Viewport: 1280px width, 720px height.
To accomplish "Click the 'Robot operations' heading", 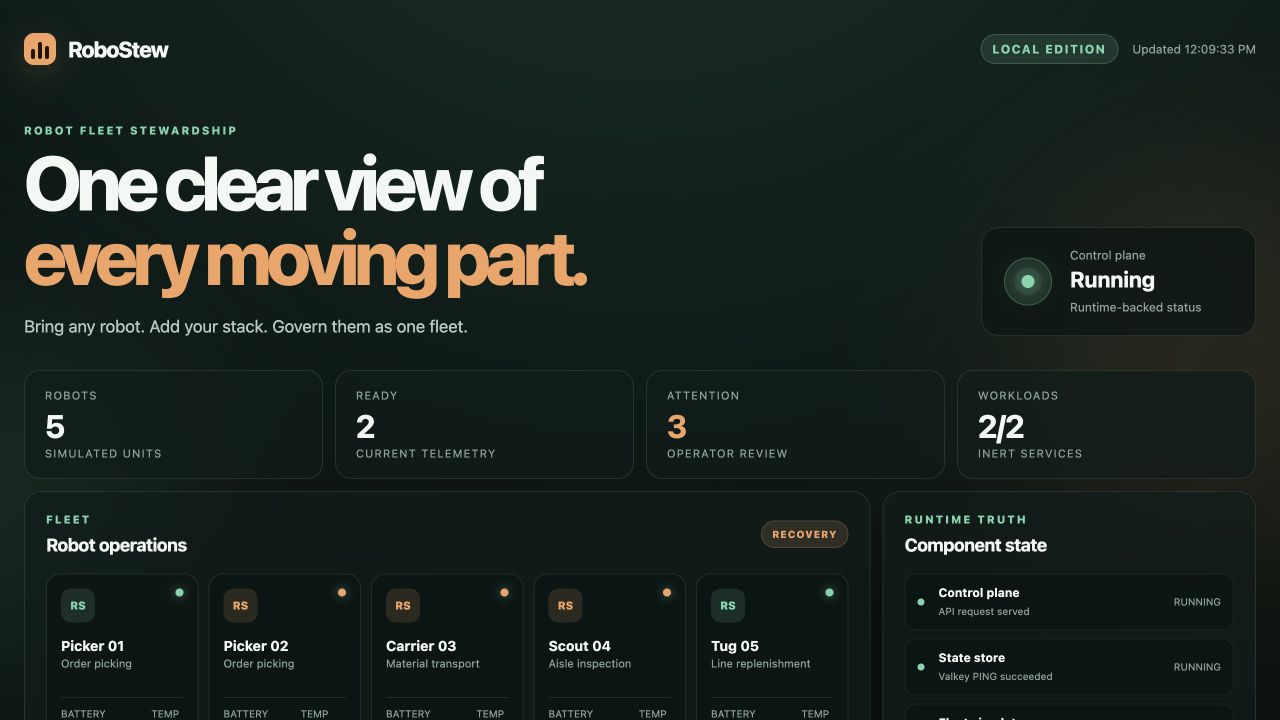I will click(x=116, y=545).
